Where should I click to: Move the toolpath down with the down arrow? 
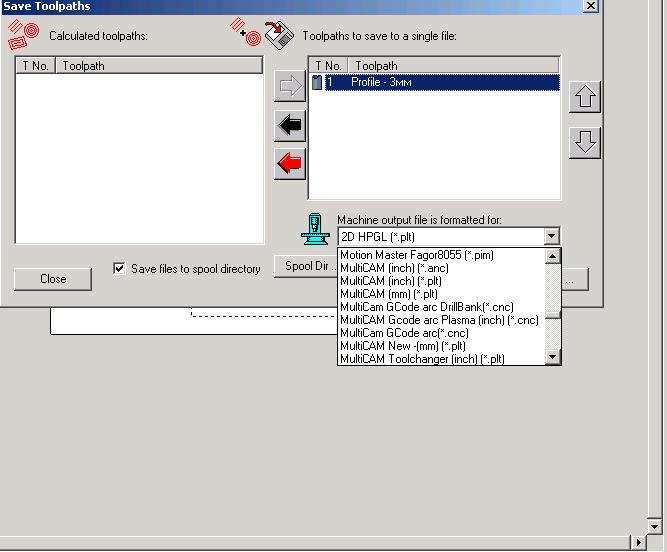(x=585, y=143)
